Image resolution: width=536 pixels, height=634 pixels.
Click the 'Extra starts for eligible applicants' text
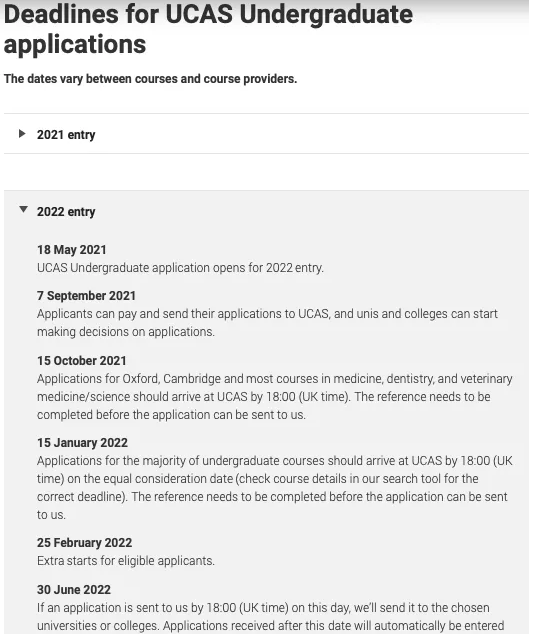126,561
